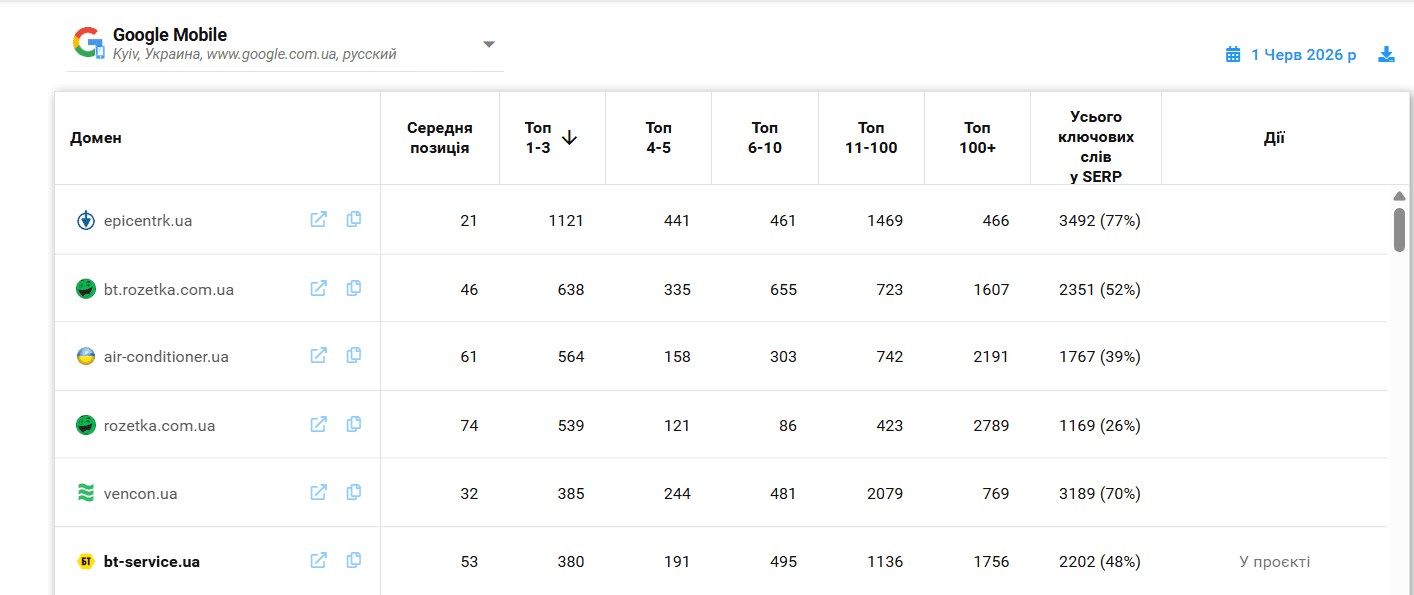
Task: Open rozetka.com.ua external link icon
Action: [319, 424]
